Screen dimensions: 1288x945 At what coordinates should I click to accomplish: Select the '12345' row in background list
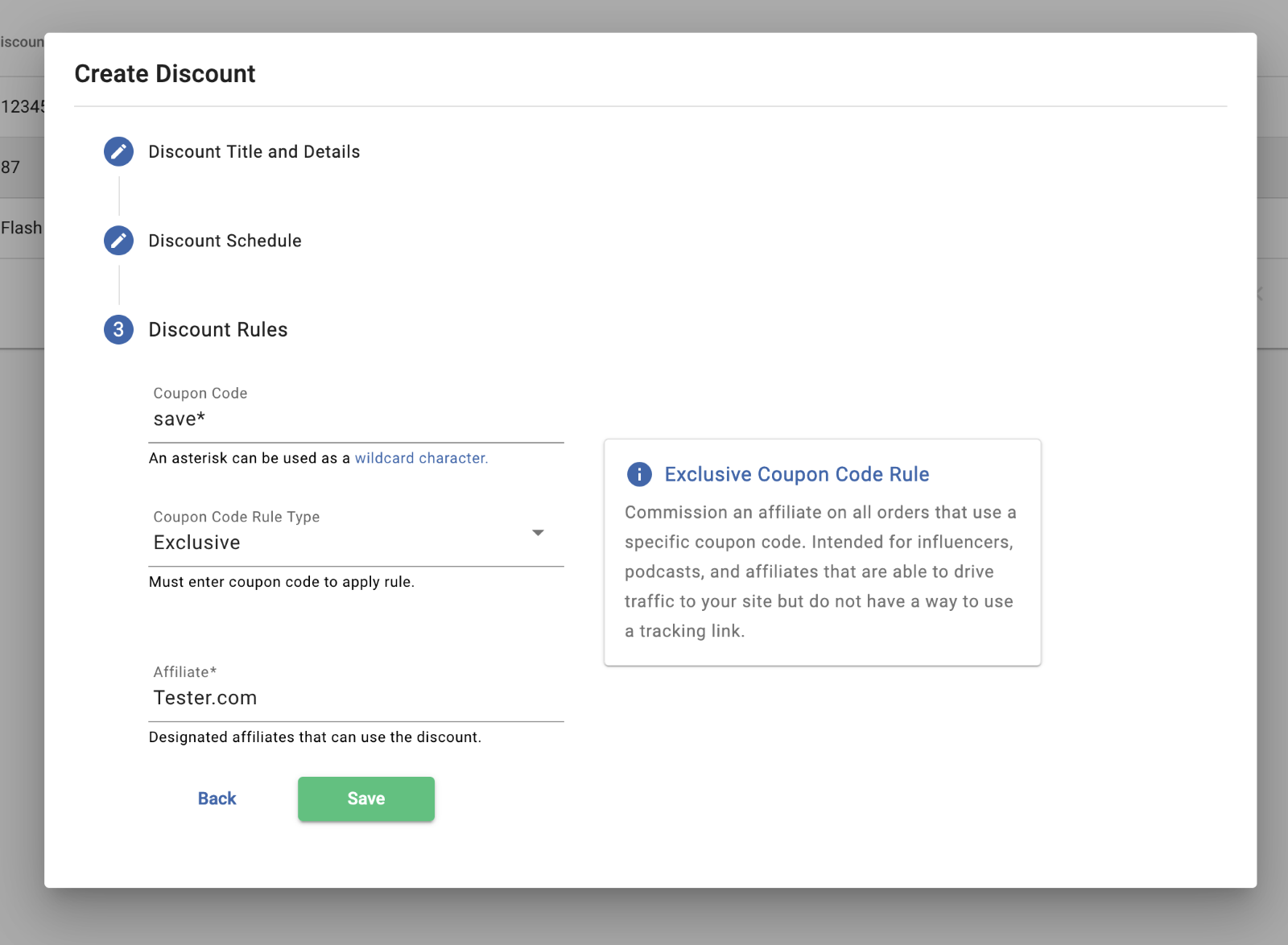pos(22,107)
